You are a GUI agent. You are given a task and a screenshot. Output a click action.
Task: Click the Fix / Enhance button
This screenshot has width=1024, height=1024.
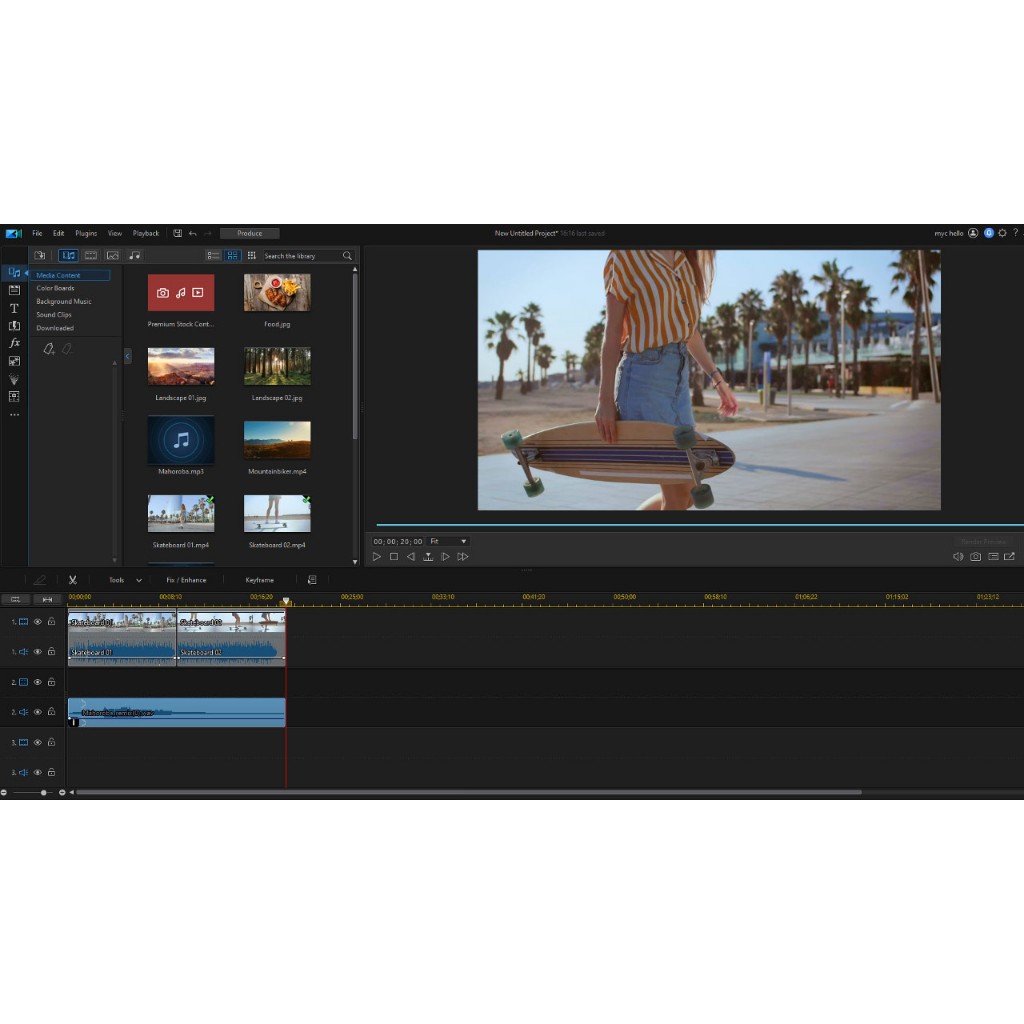point(186,580)
